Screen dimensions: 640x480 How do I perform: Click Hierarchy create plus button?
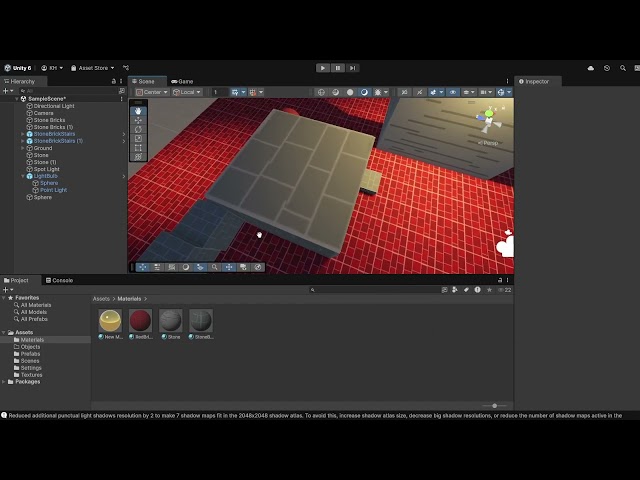point(8,91)
